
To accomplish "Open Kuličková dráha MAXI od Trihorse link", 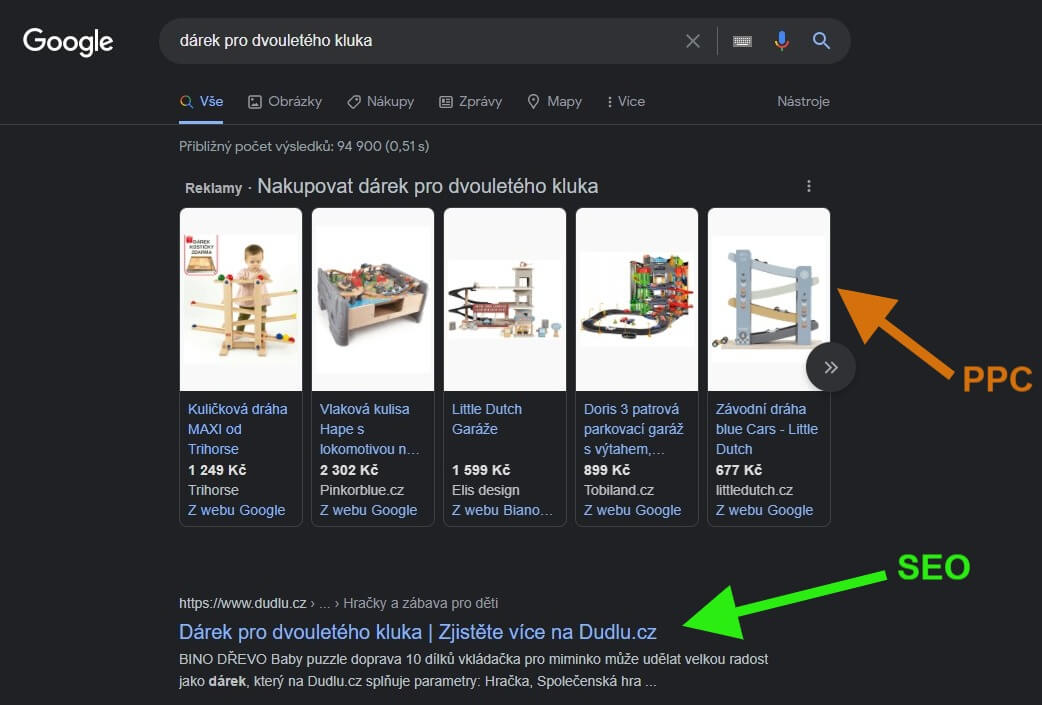I will (237, 429).
